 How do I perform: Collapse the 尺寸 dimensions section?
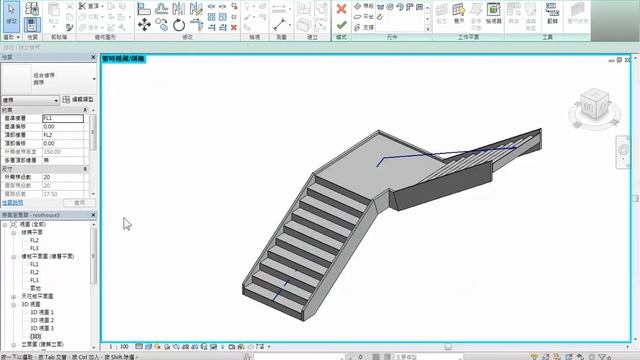point(85,169)
